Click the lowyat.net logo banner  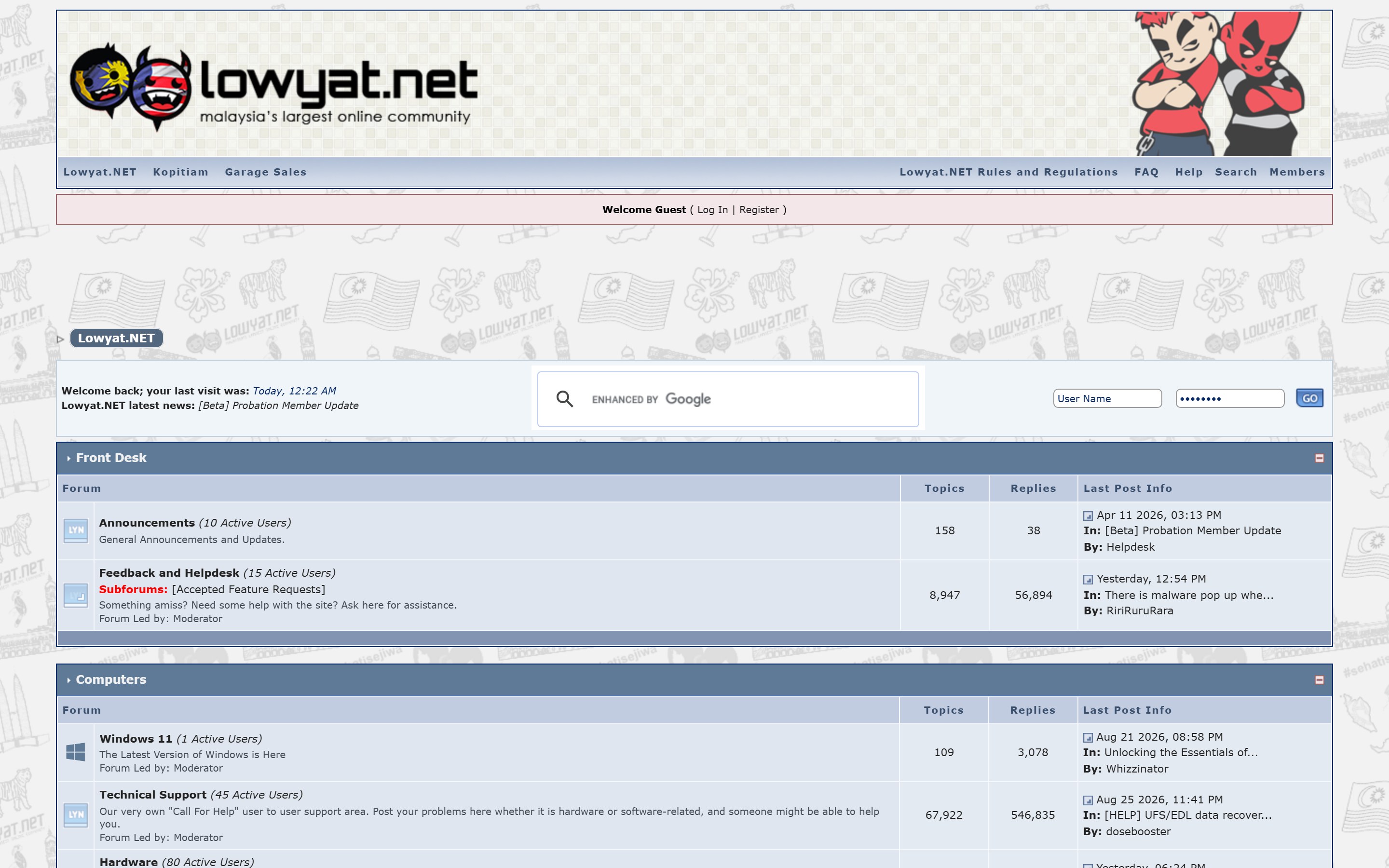[x=274, y=87]
